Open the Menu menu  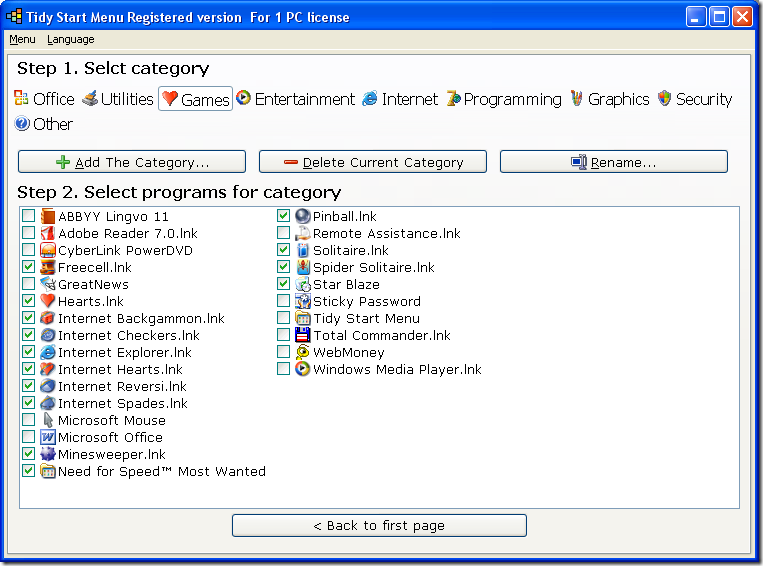coord(22,39)
